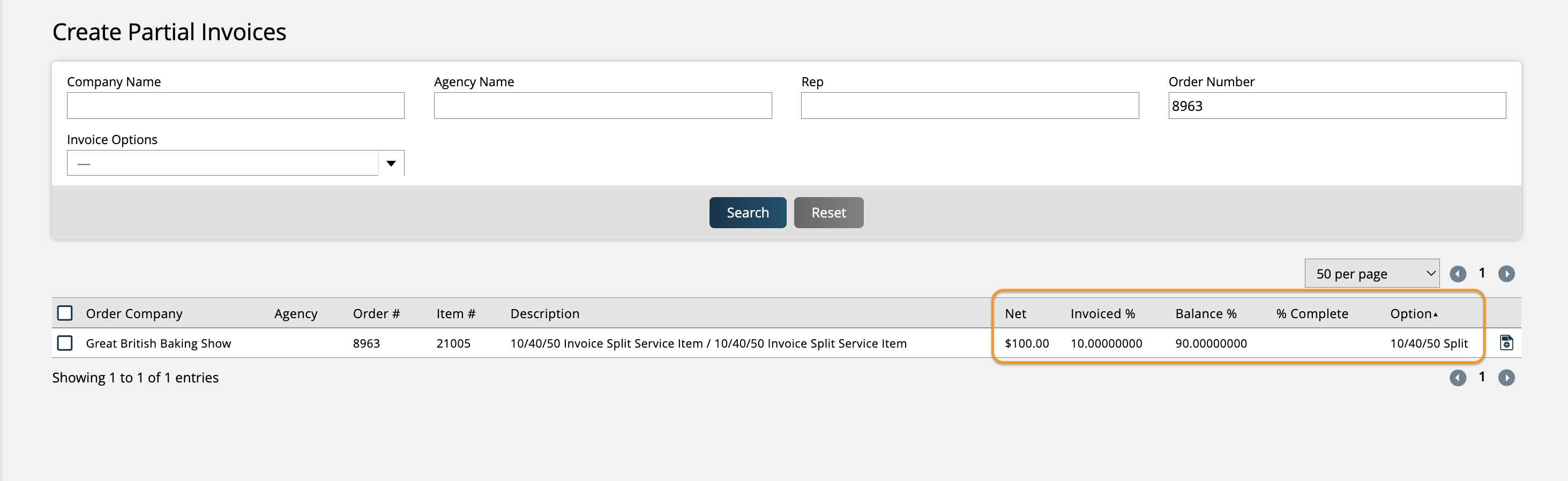Sort table by Order Company column
This screenshot has height=481, width=1568.
(134, 314)
